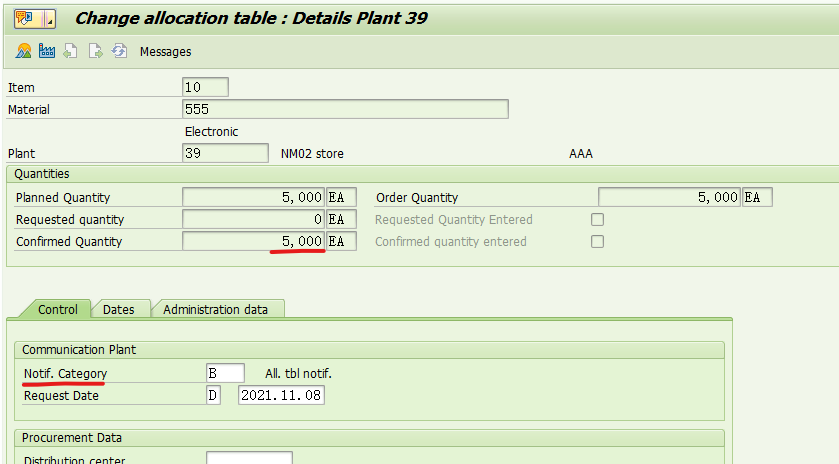The height and width of the screenshot is (464, 839).
Task: Switch to the Control tab
Action: coord(57,309)
